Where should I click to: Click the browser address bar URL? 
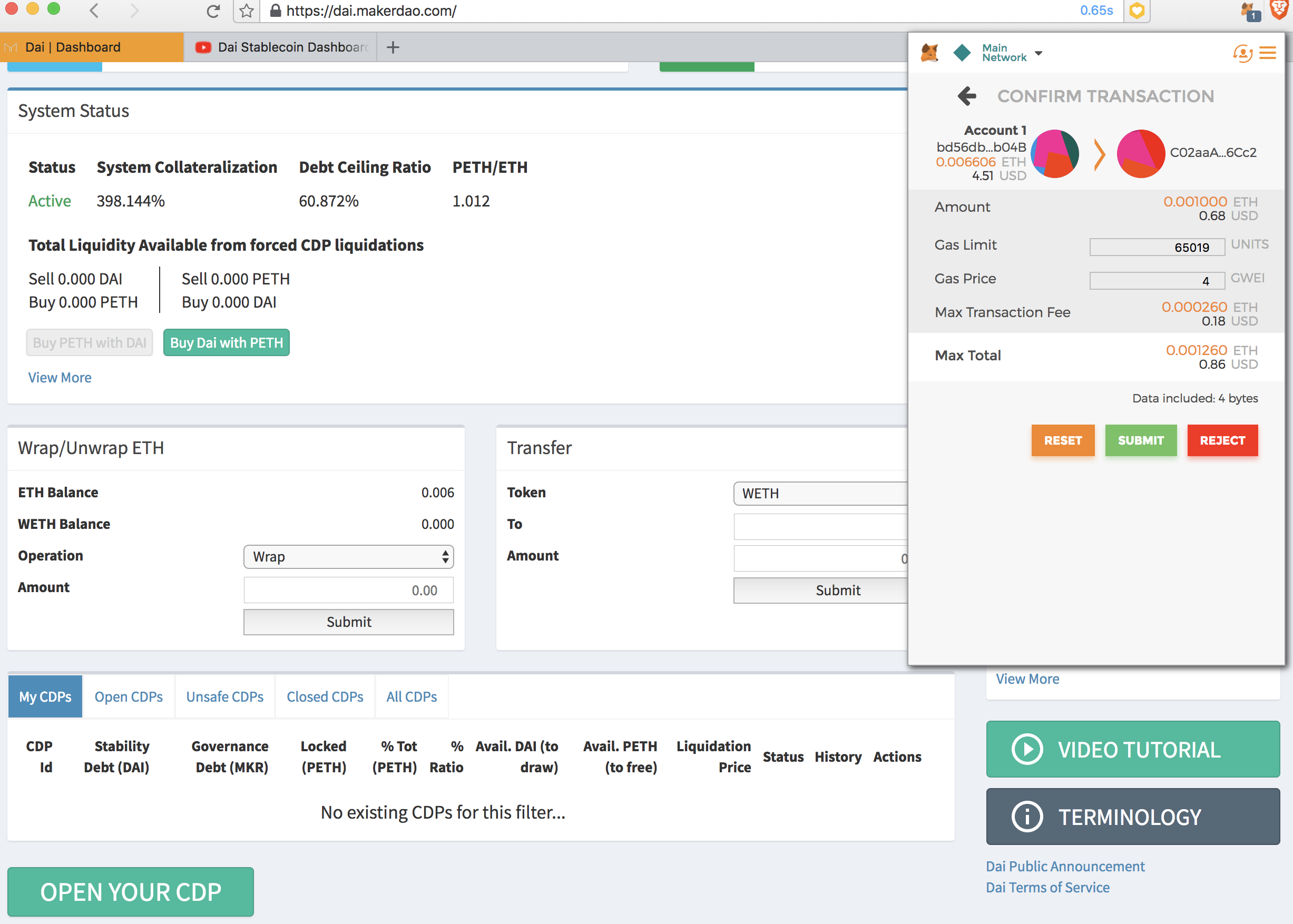point(371,11)
